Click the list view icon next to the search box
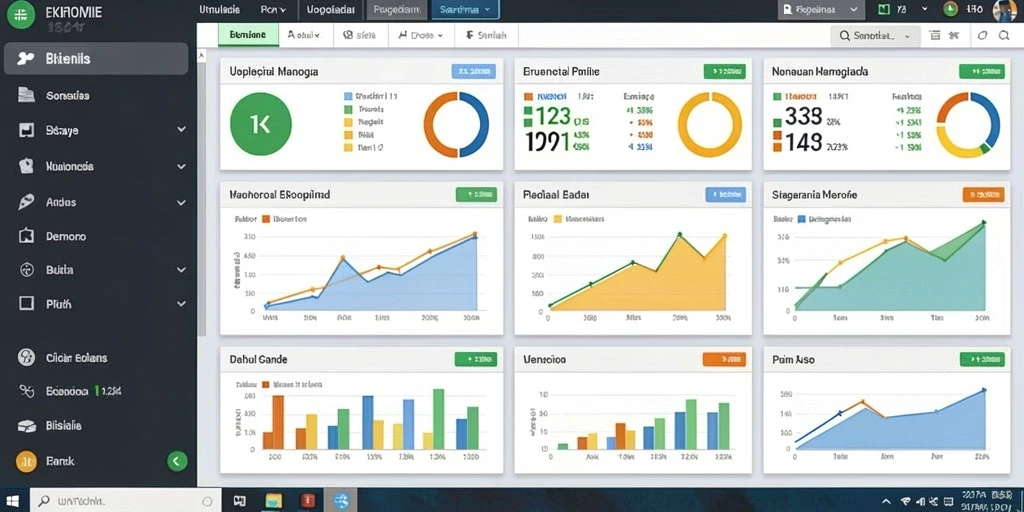The image size is (1024, 512). (935, 36)
